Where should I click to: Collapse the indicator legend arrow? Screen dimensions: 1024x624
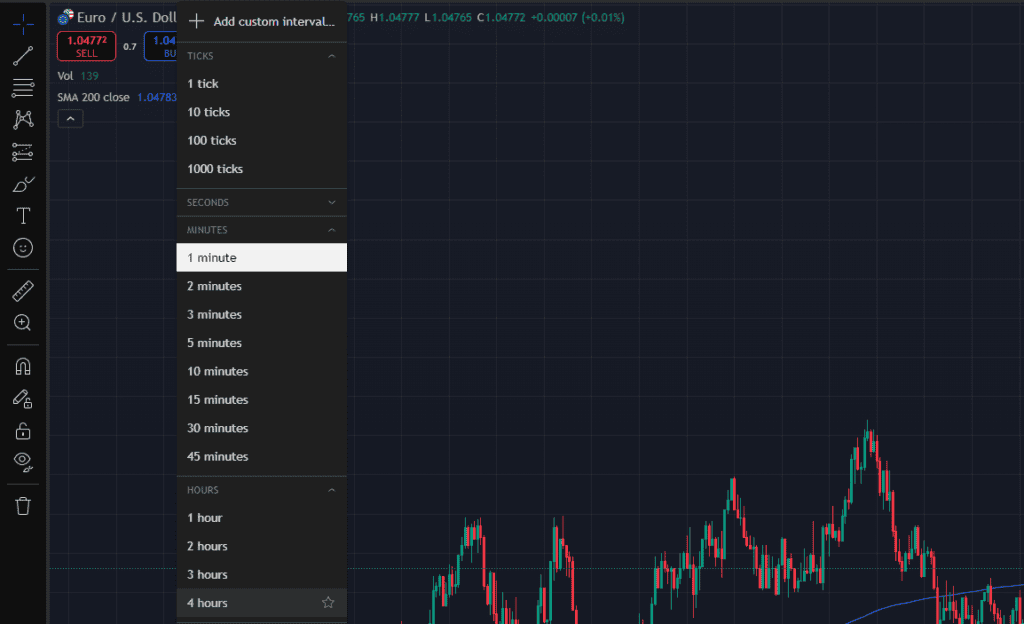(x=70, y=118)
